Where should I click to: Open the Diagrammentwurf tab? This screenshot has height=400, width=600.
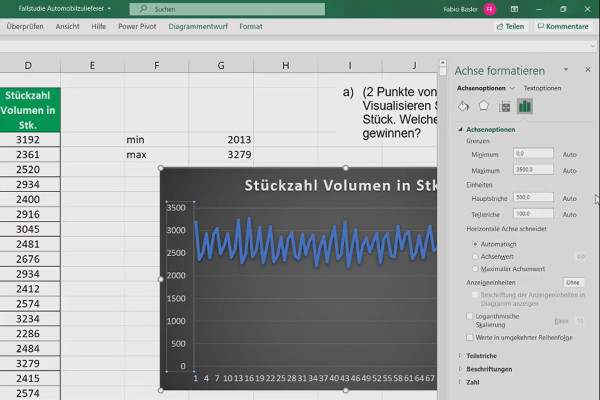tap(198, 26)
